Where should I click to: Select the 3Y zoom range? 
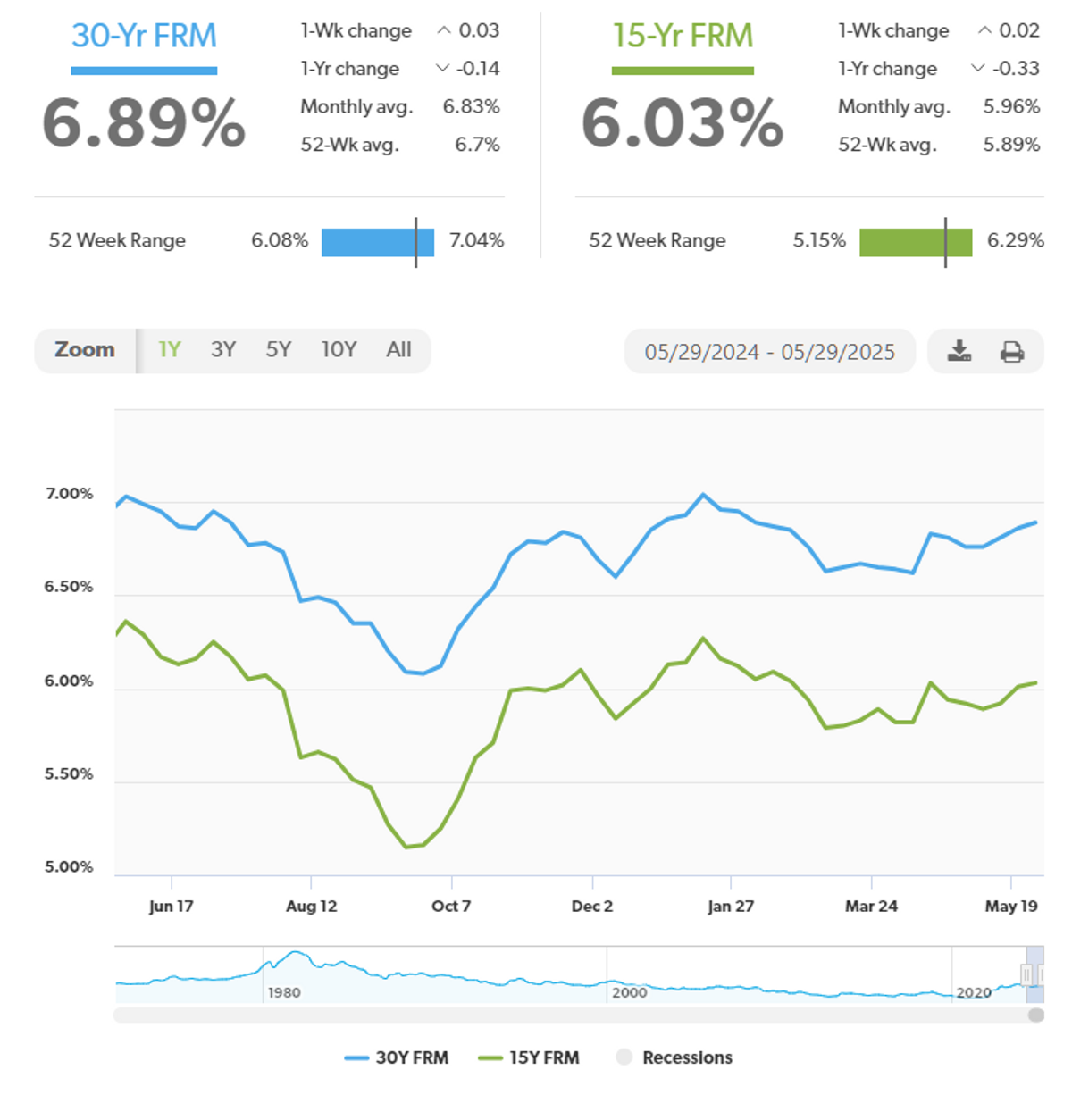223,350
